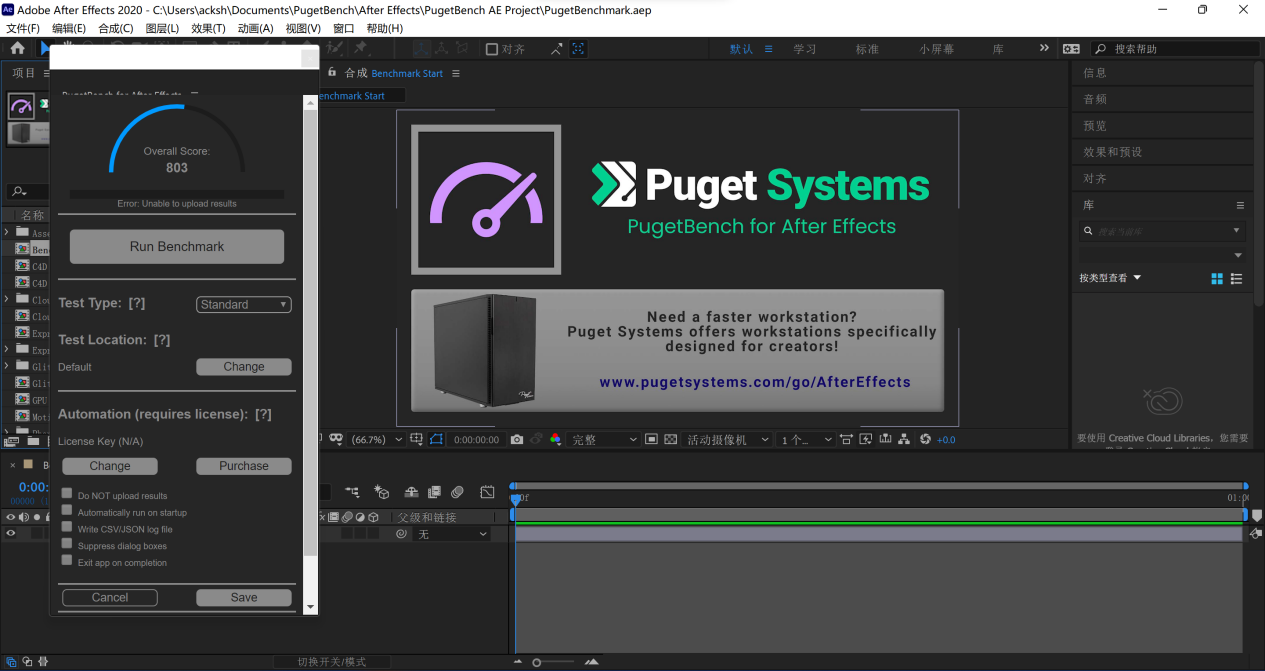Hide the layer with its eye toggle
The width and height of the screenshot is (1265, 671).
pos(11,534)
